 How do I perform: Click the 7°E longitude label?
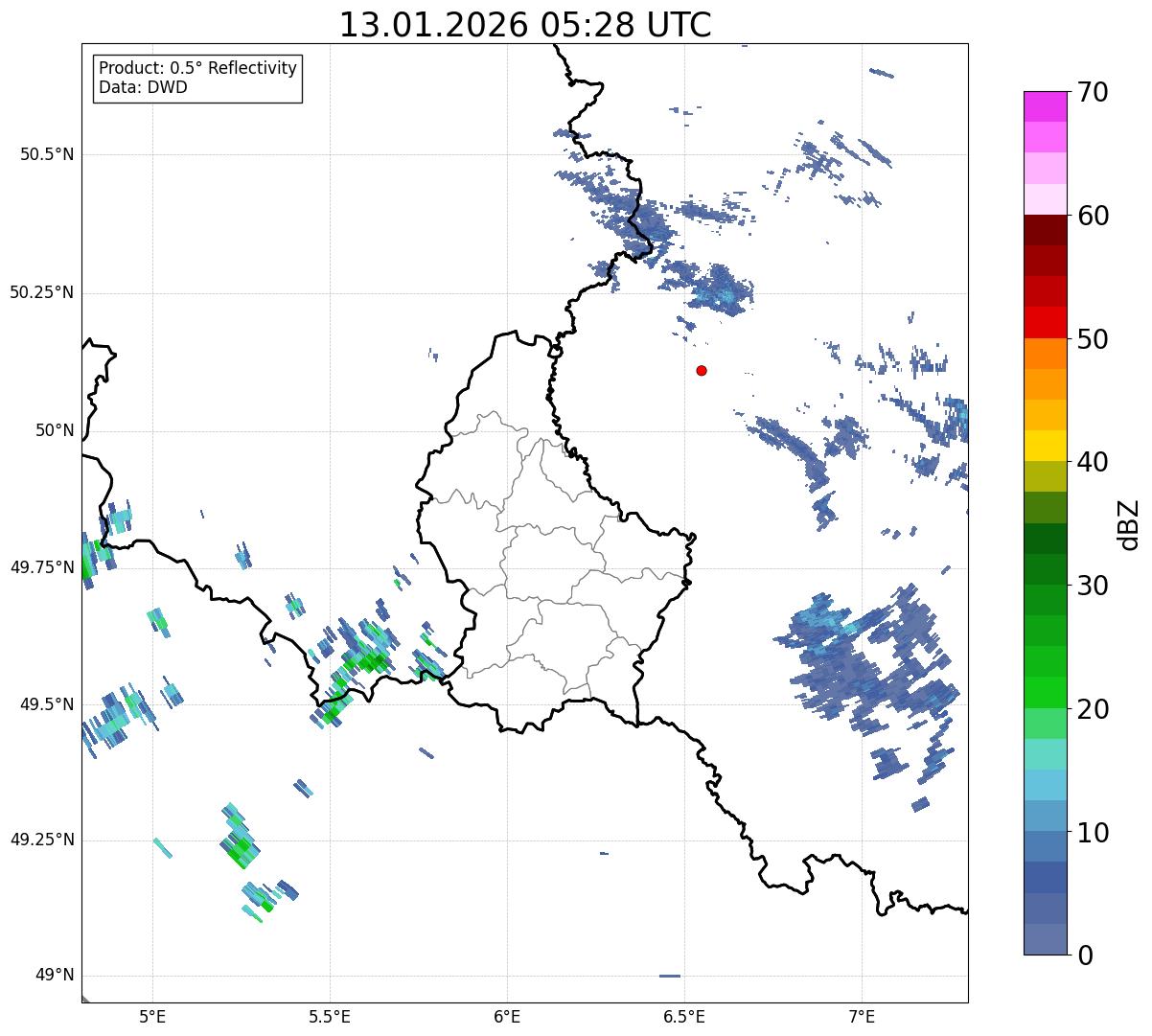pos(863,1016)
